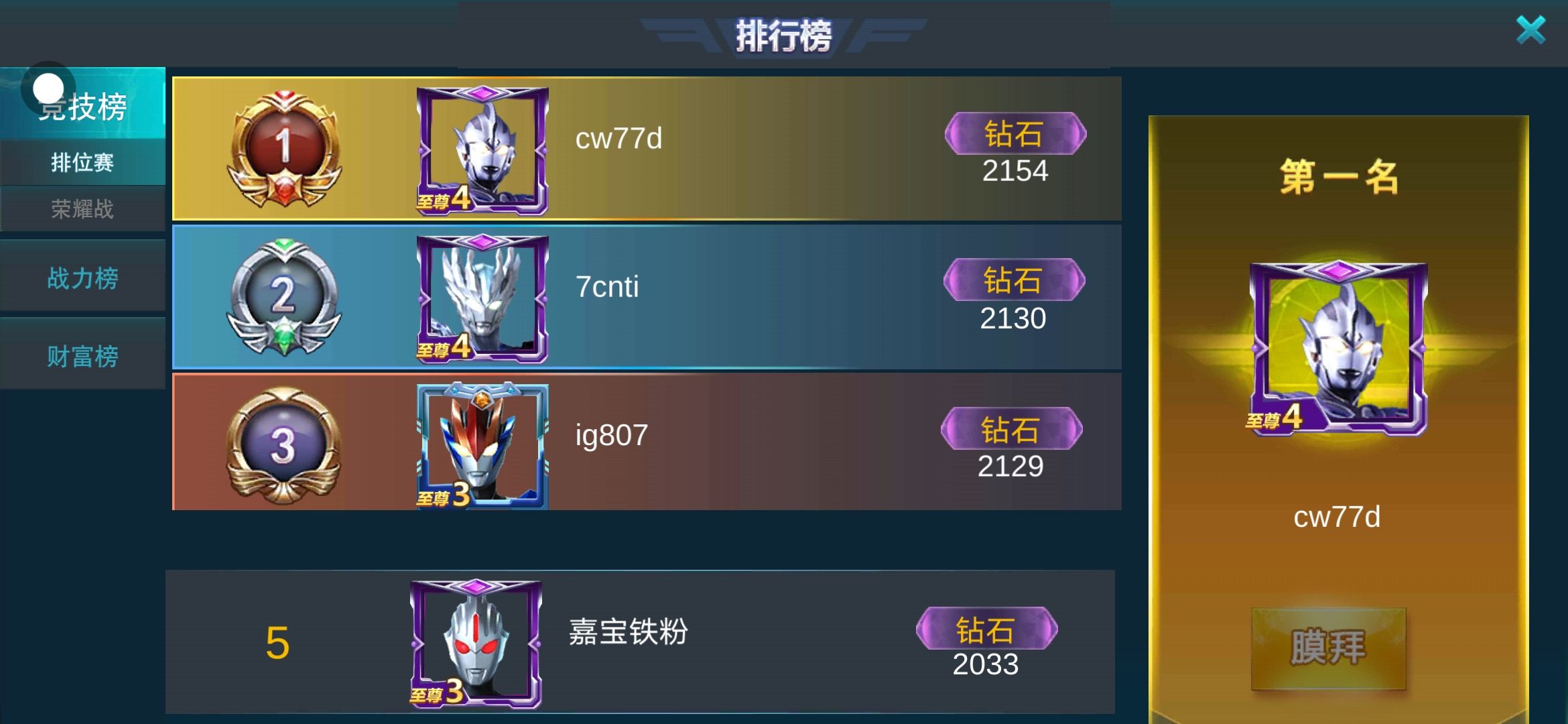Open the 财富榜 ranking tab

(x=82, y=356)
